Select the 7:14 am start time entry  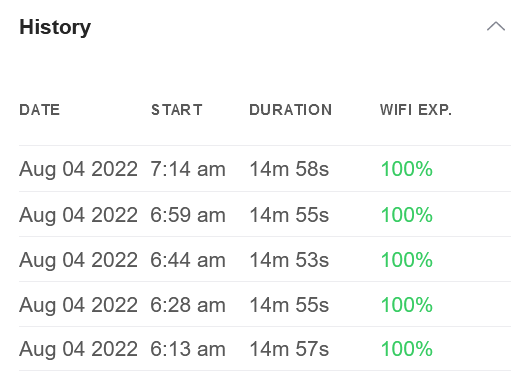click(x=188, y=169)
